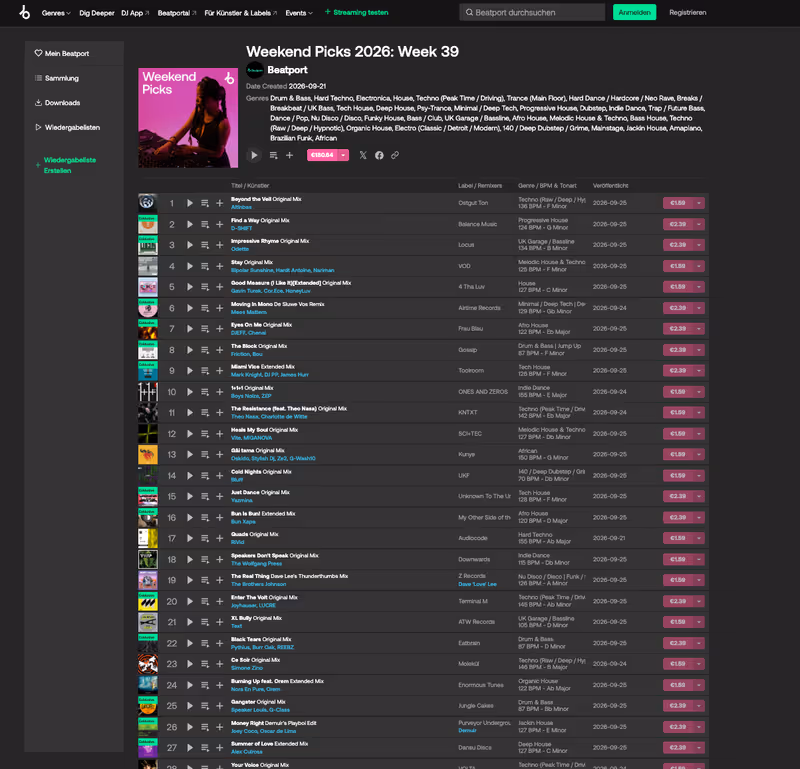The image size is (800, 769).
Task: Go to Beatportal
Action: [x=177, y=13]
